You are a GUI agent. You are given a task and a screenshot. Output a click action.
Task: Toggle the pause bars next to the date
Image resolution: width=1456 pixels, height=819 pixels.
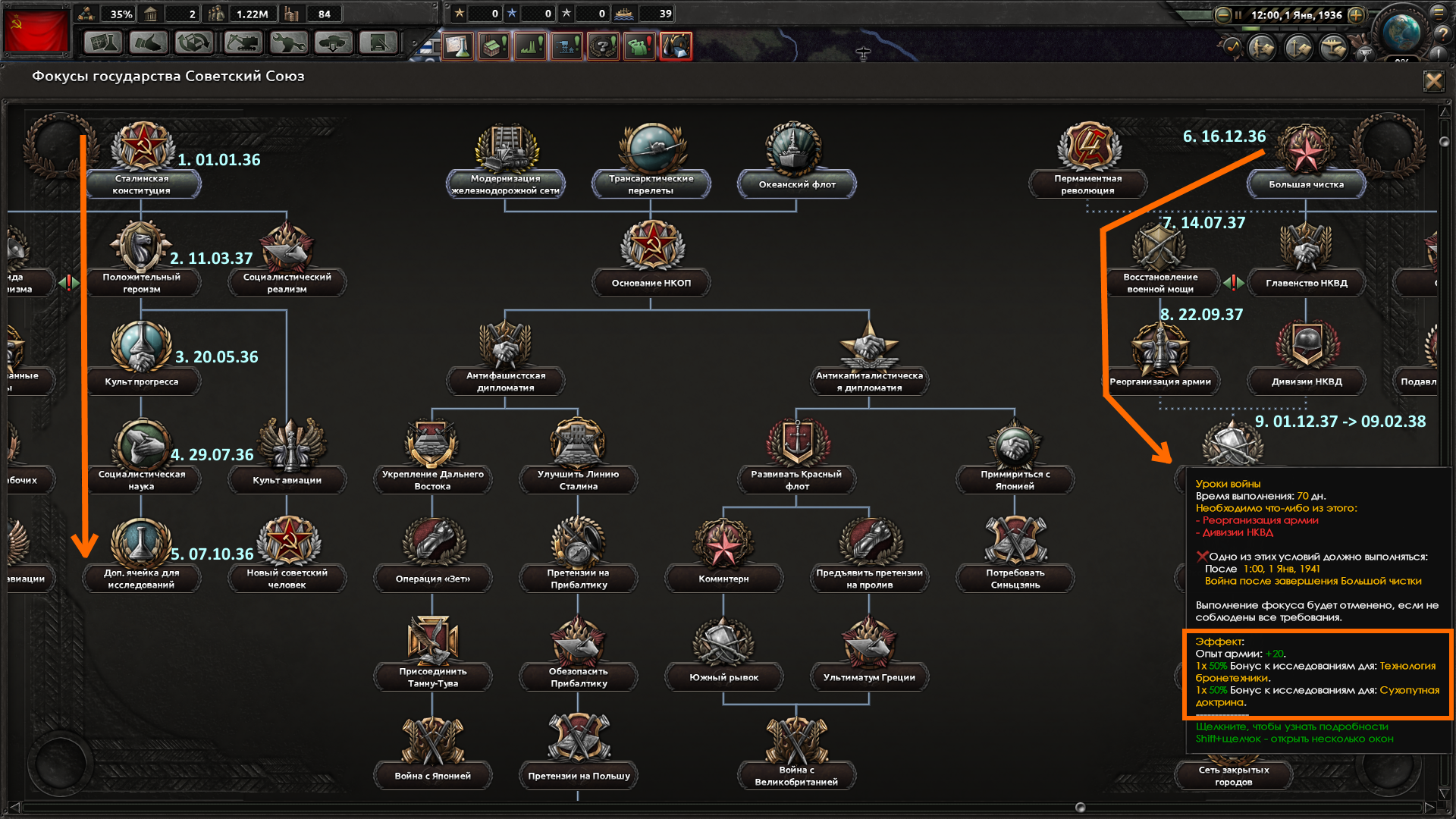point(1238,14)
